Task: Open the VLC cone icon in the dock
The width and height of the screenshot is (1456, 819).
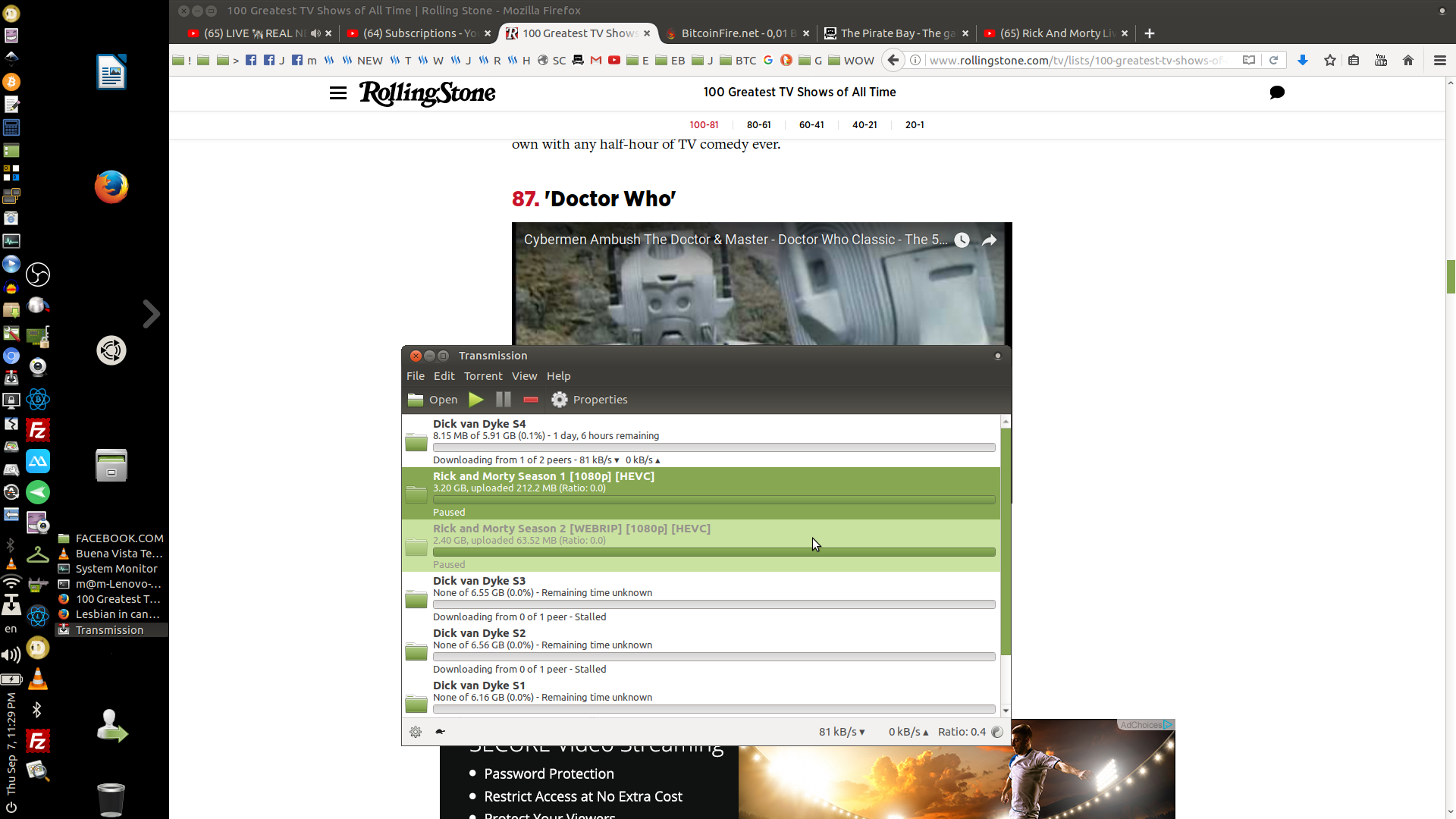Action: pyautogui.click(x=37, y=679)
